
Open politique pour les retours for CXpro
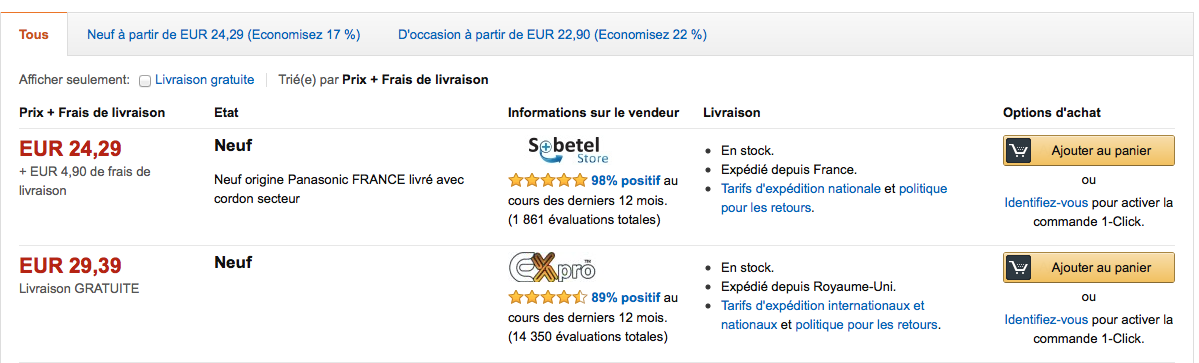click(x=866, y=325)
